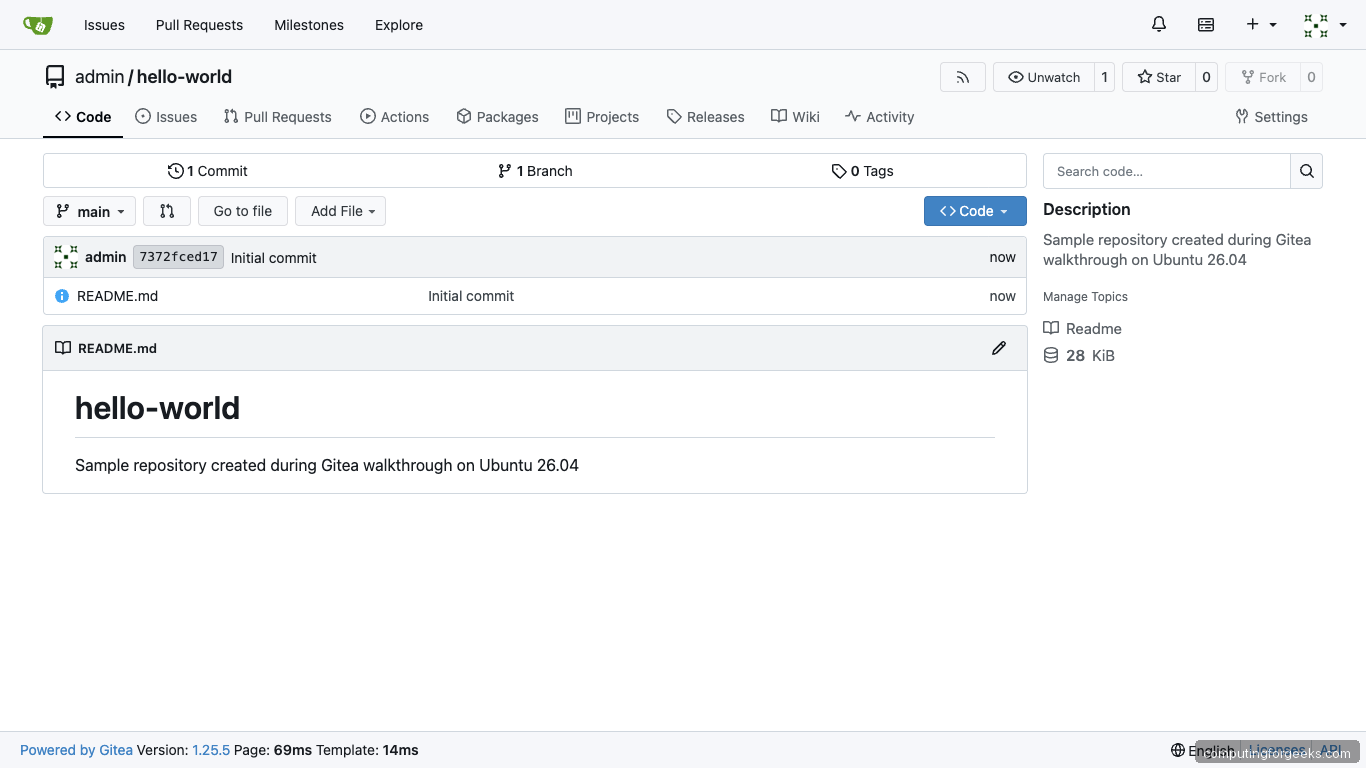The height and width of the screenshot is (768, 1366).
Task: Open the blue Code dropdown
Action: point(974,211)
